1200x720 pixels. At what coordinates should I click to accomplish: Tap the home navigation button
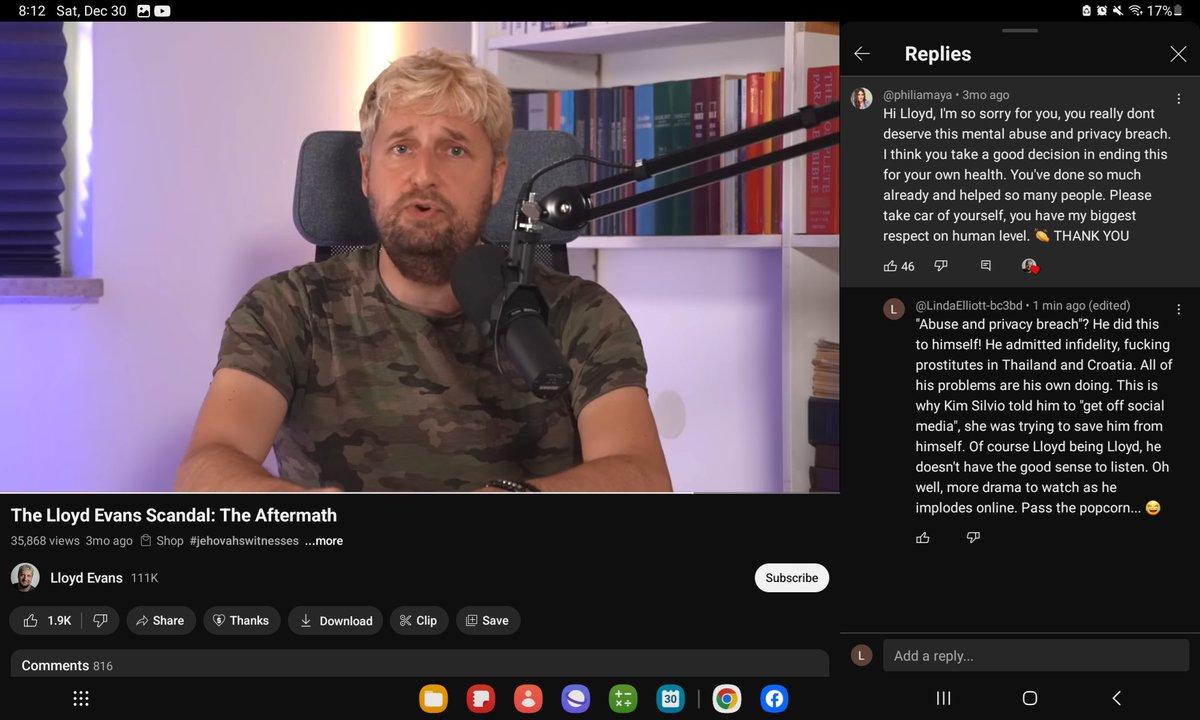pyautogui.click(x=1030, y=698)
